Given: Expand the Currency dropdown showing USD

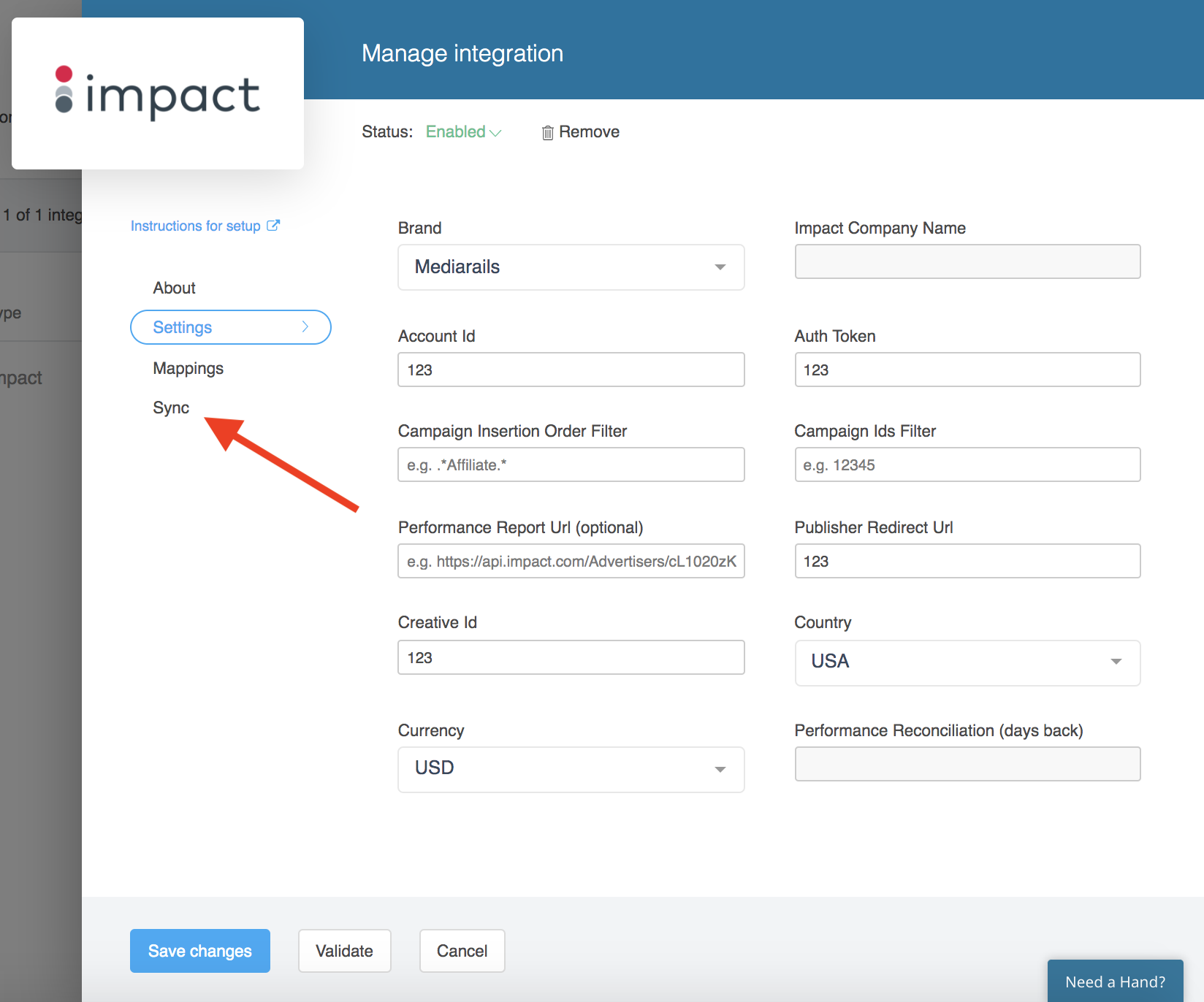Looking at the screenshot, I should coord(571,768).
